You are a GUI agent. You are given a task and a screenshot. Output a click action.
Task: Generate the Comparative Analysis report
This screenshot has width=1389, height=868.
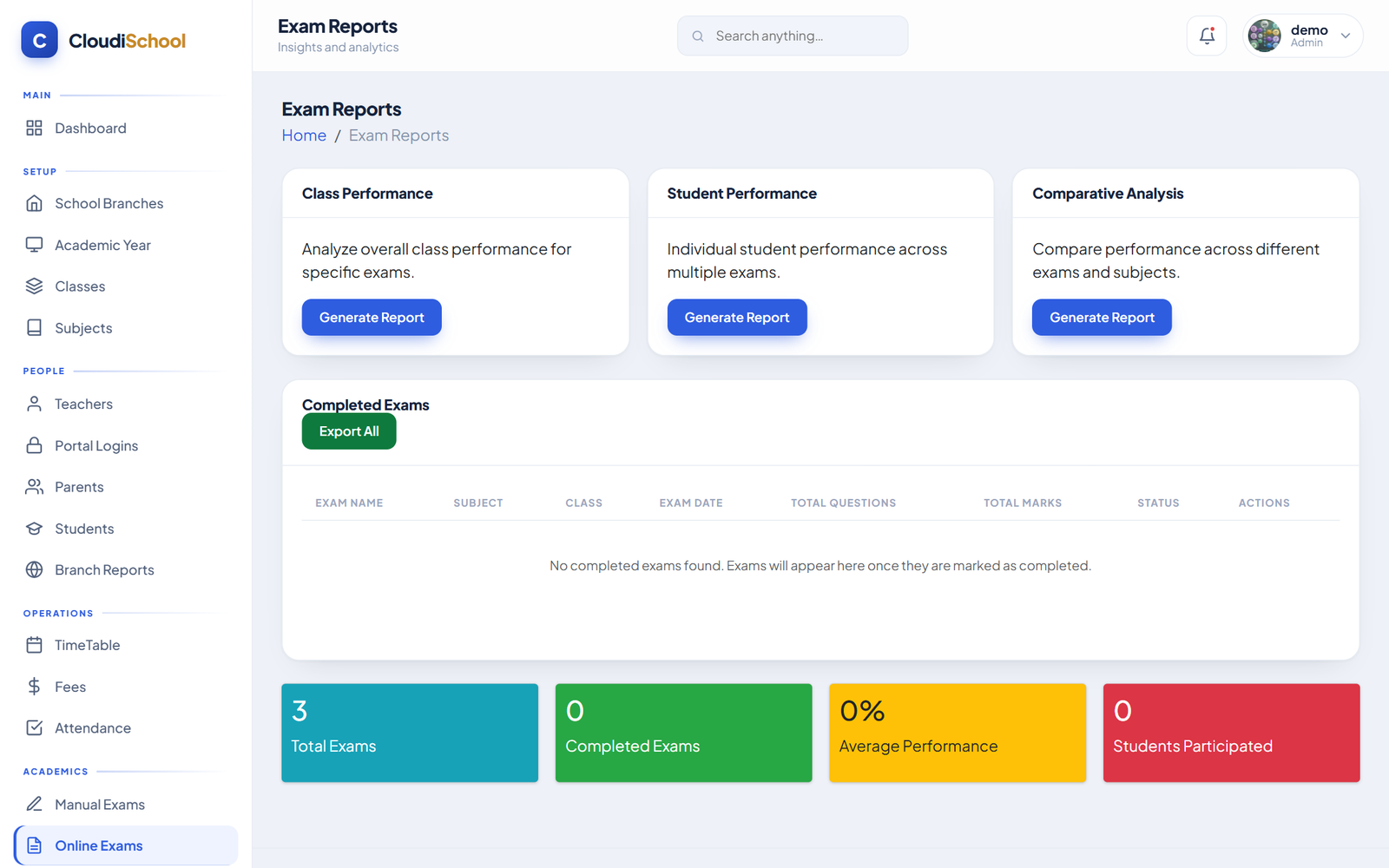tap(1102, 318)
